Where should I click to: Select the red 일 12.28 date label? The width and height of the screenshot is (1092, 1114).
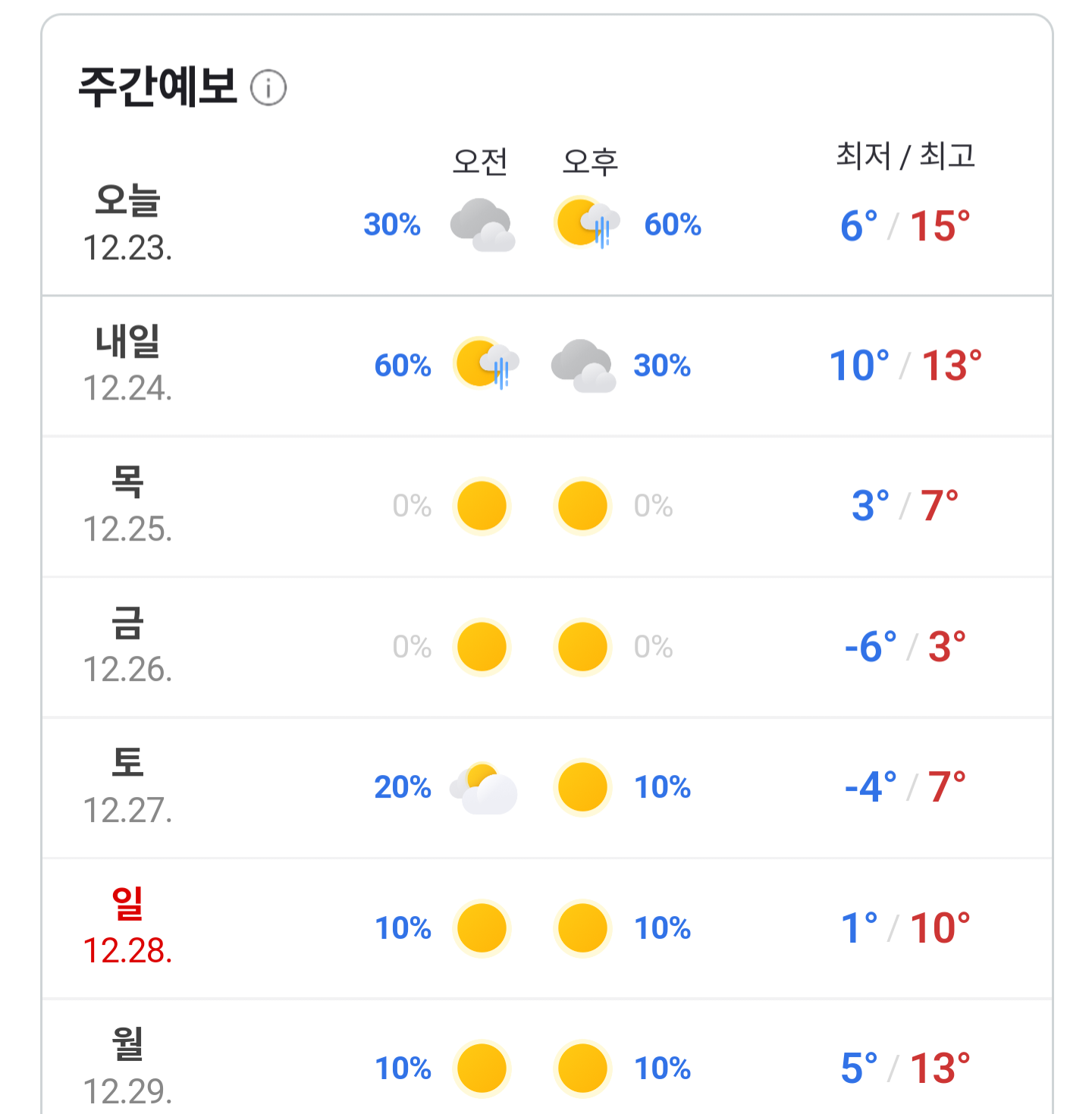point(128,926)
